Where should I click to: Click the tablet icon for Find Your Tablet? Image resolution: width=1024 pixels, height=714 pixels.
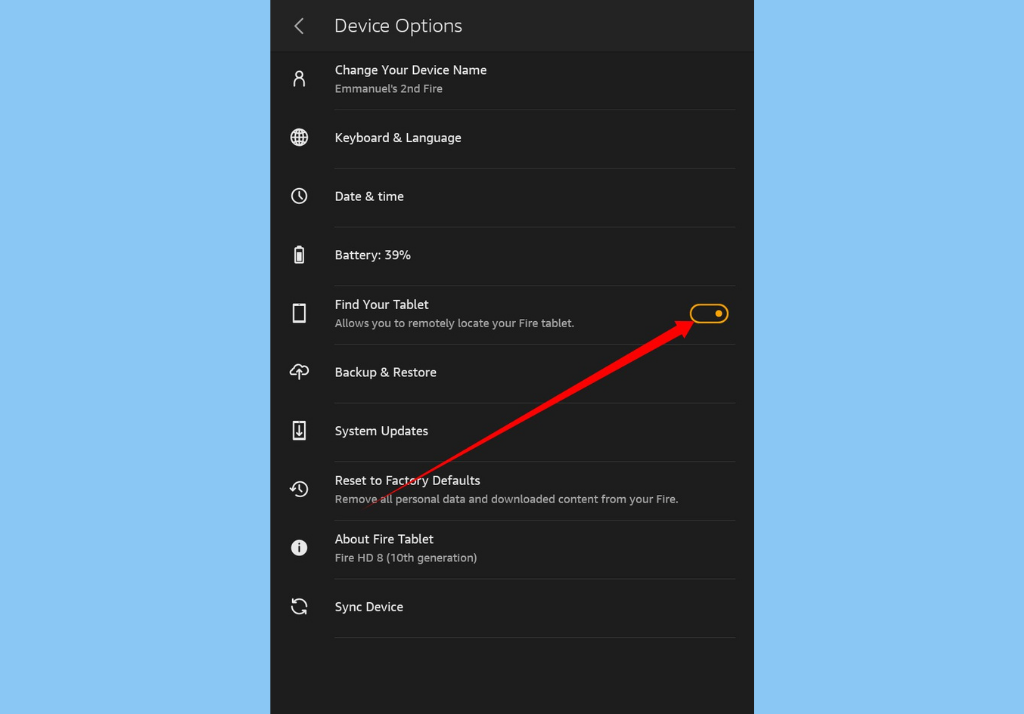(299, 314)
